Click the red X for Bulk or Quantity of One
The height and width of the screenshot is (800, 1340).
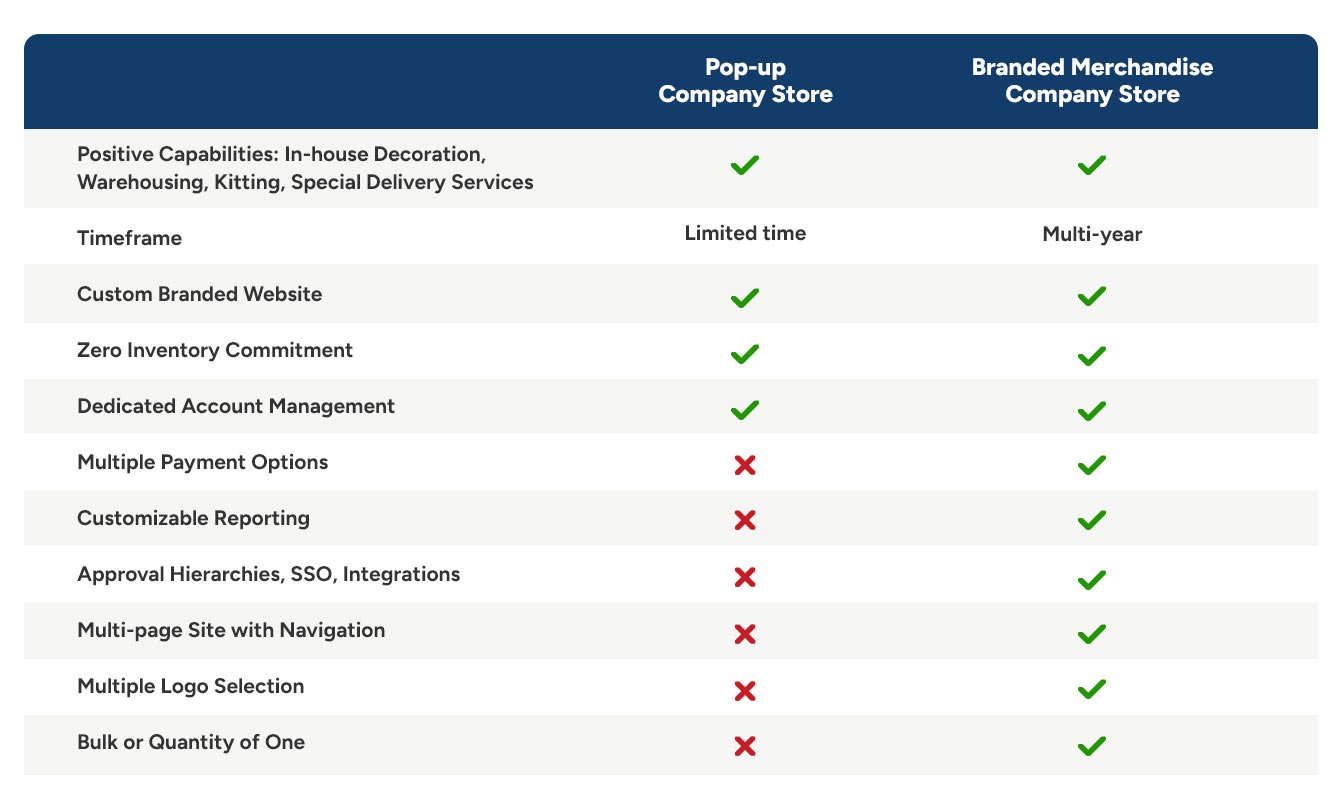pos(745,746)
